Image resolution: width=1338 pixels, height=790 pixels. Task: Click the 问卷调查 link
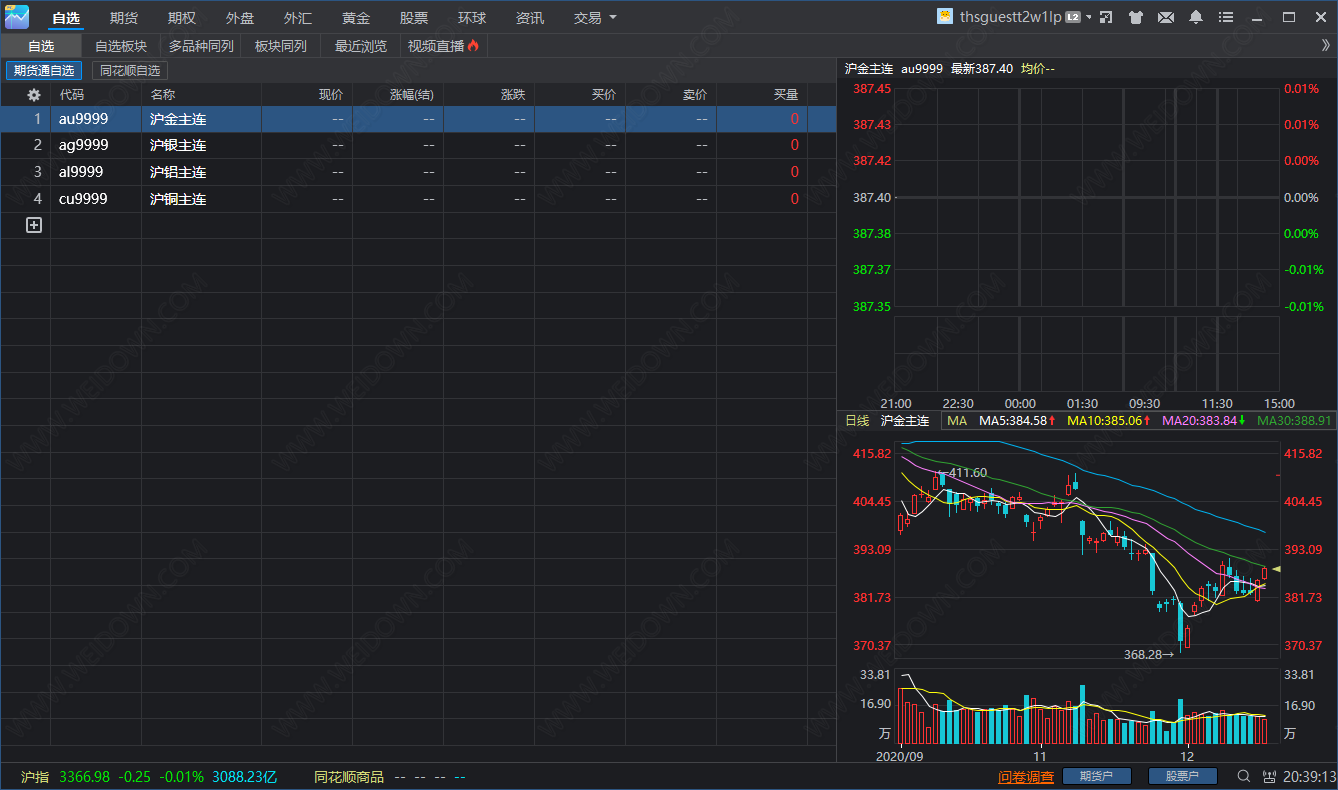pyautogui.click(x=1026, y=777)
